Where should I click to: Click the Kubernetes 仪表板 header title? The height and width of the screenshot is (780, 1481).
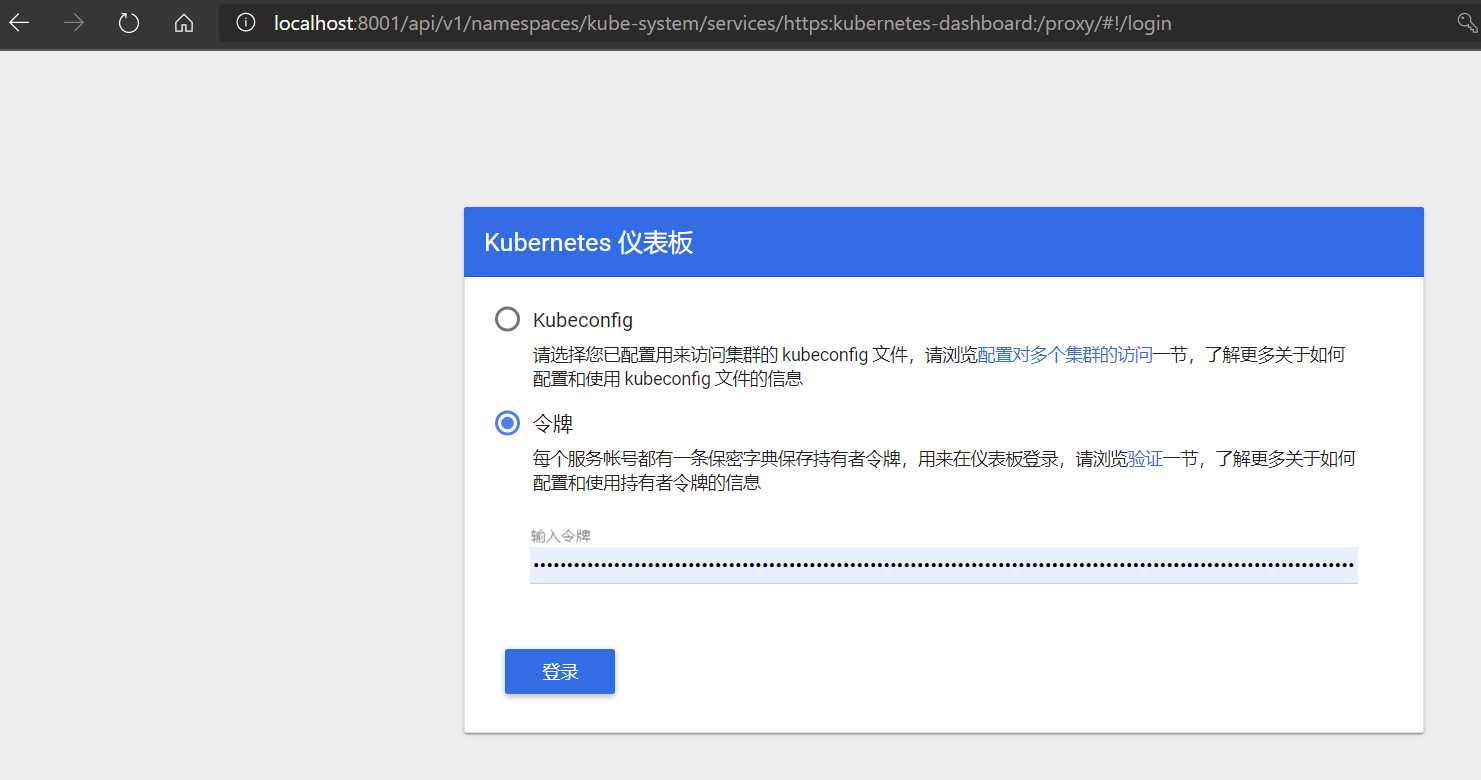point(588,243)
